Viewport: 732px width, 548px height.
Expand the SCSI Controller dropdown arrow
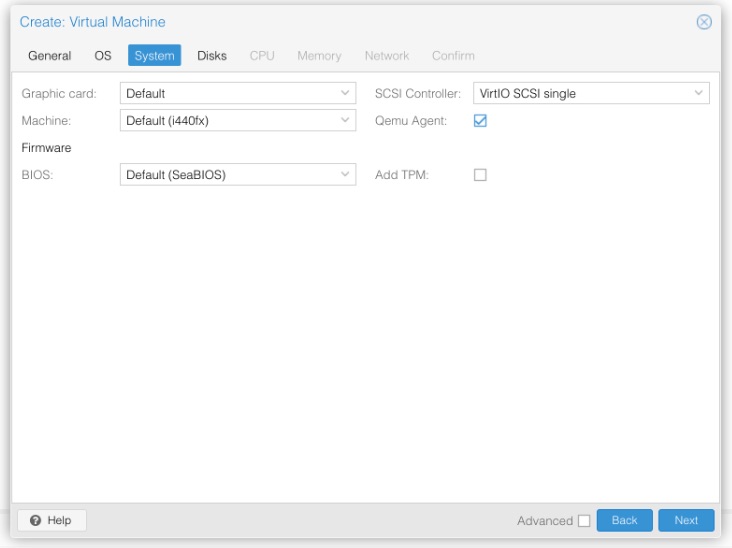698,93
